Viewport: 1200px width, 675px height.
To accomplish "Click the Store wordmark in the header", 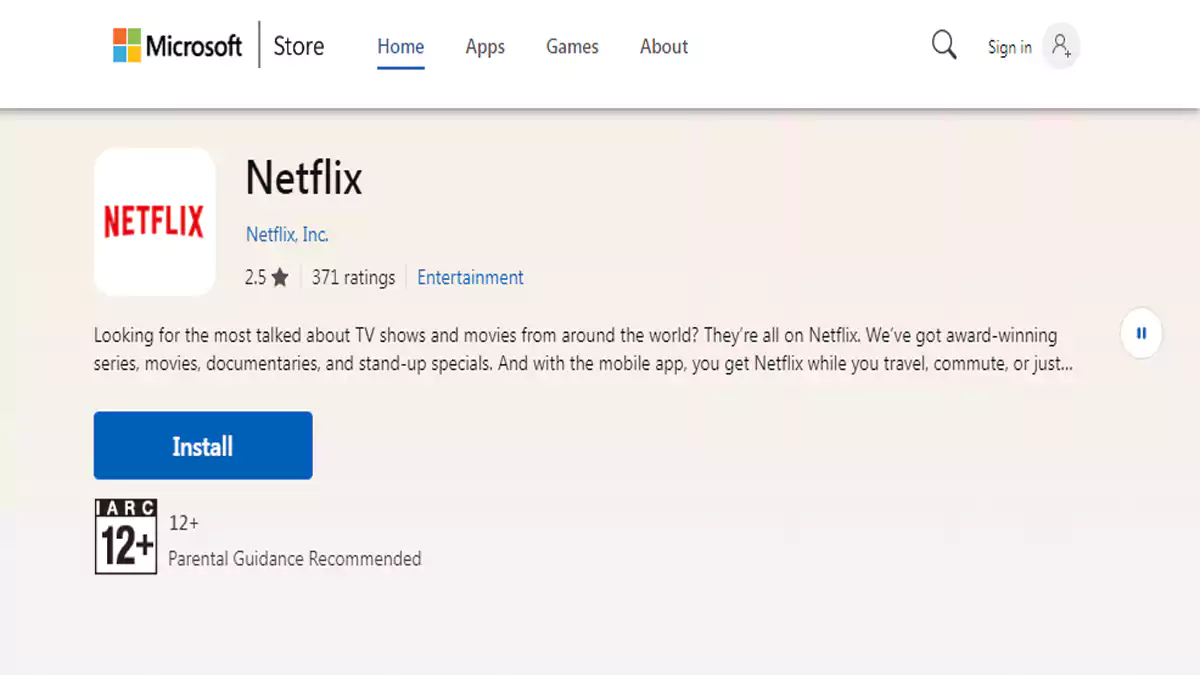I will pos(297,46).
